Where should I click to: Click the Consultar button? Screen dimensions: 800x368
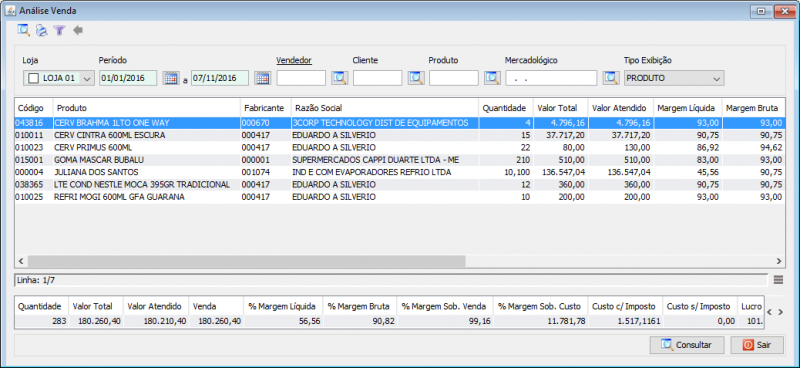pos(687,345)
